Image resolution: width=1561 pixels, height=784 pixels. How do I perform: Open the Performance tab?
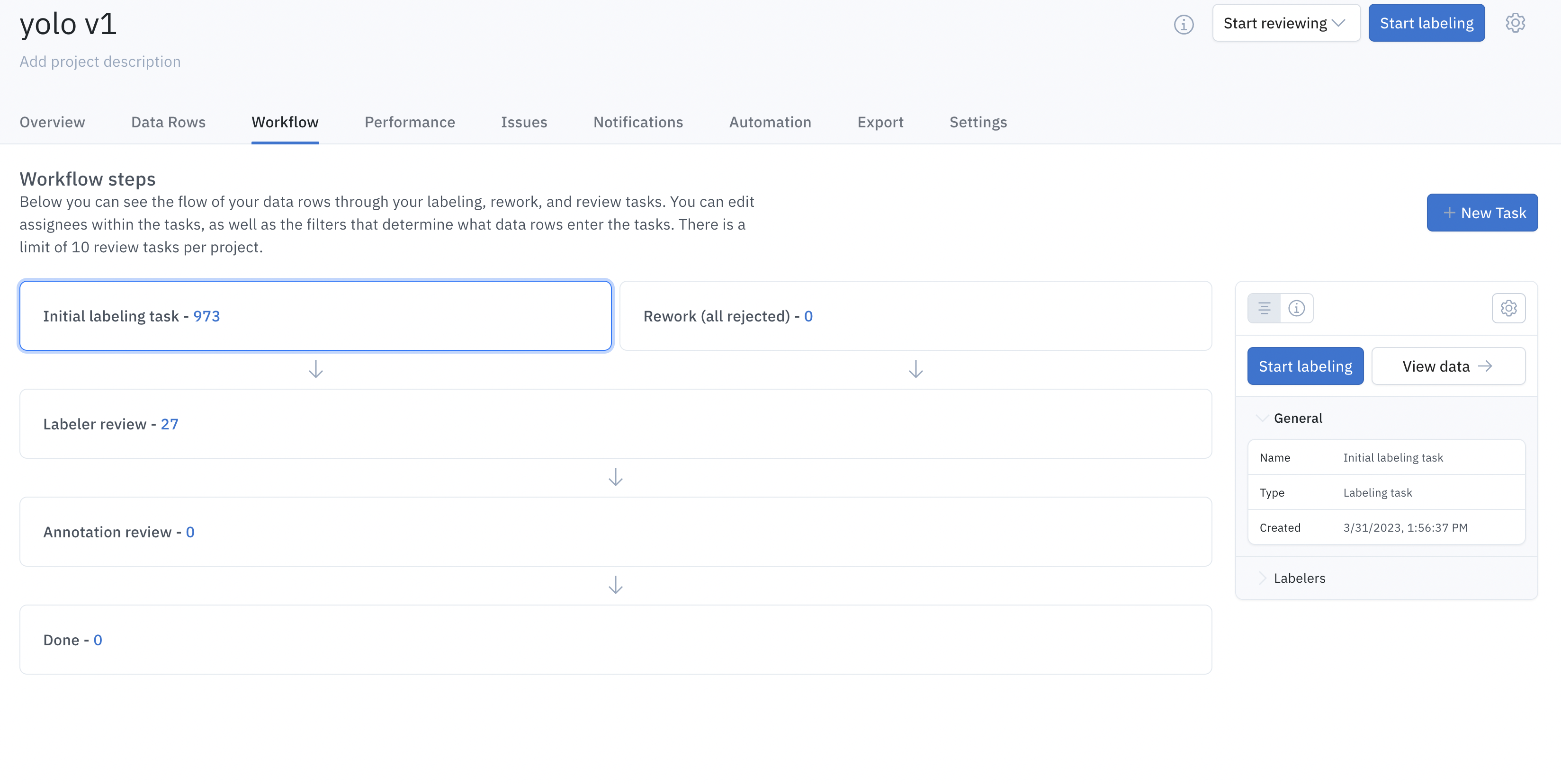[x=410, y=123]
